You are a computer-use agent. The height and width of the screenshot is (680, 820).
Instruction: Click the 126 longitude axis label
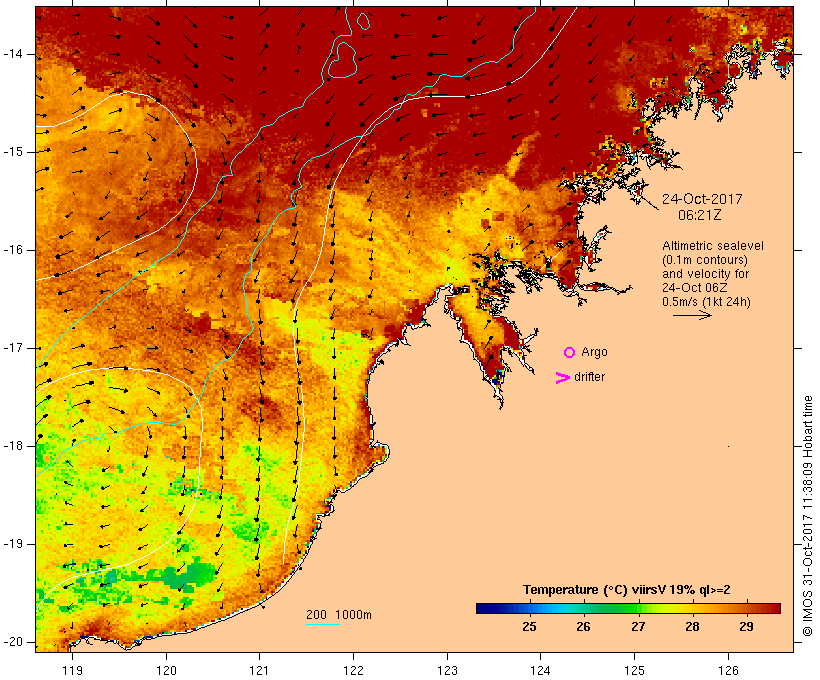(x=728, y=671)
